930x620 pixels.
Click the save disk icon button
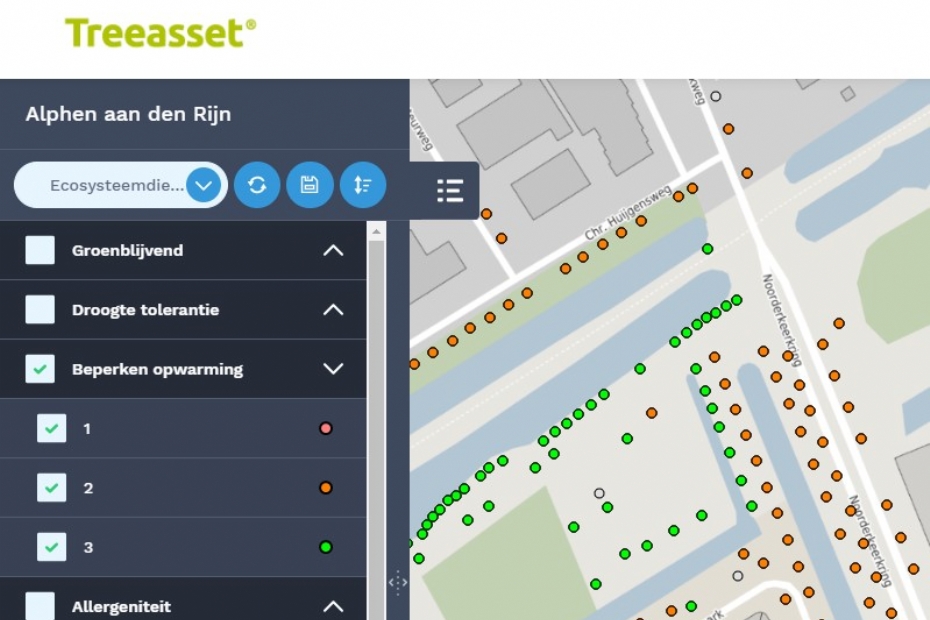pyautogui.click(x=310, y=185)
